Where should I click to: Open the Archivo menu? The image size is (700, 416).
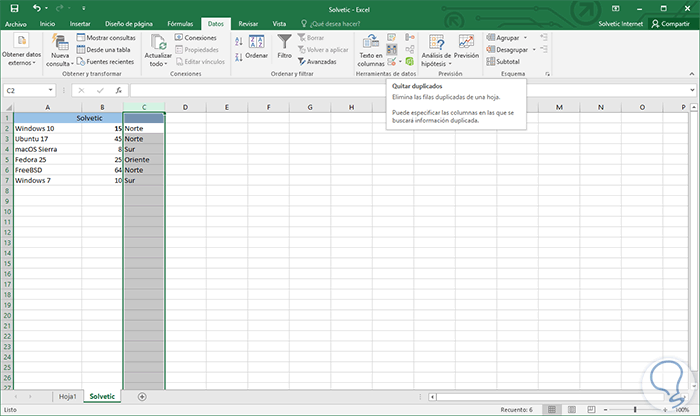[x=16, y=24]
